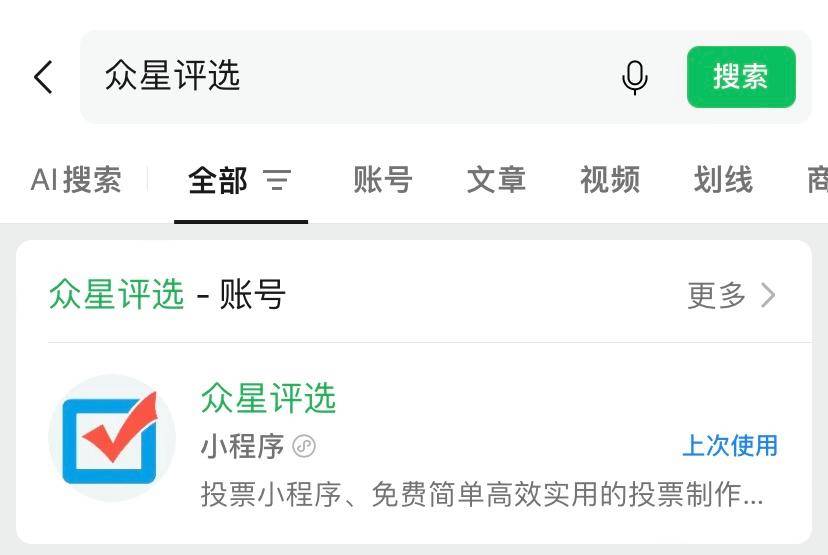Viewport: 828px width, 555px height.
Task: Tap the microphone voice search icon
Action: click(x=635, y=77)
